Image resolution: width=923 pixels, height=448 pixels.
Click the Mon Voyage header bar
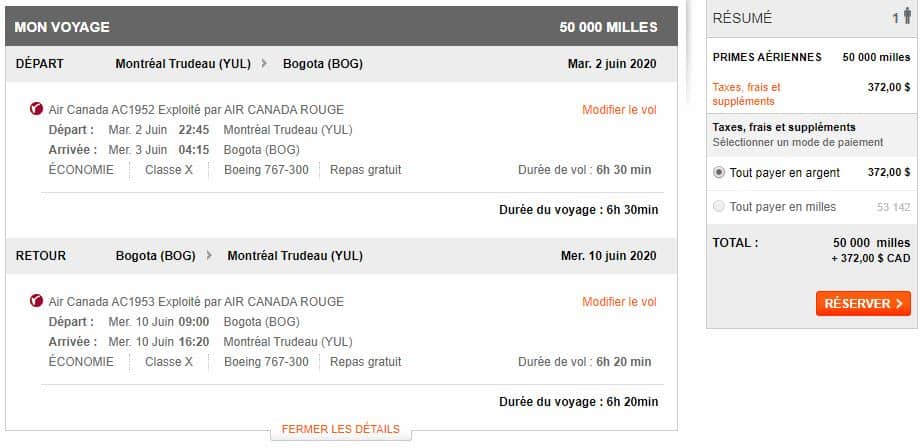point(62,27)
